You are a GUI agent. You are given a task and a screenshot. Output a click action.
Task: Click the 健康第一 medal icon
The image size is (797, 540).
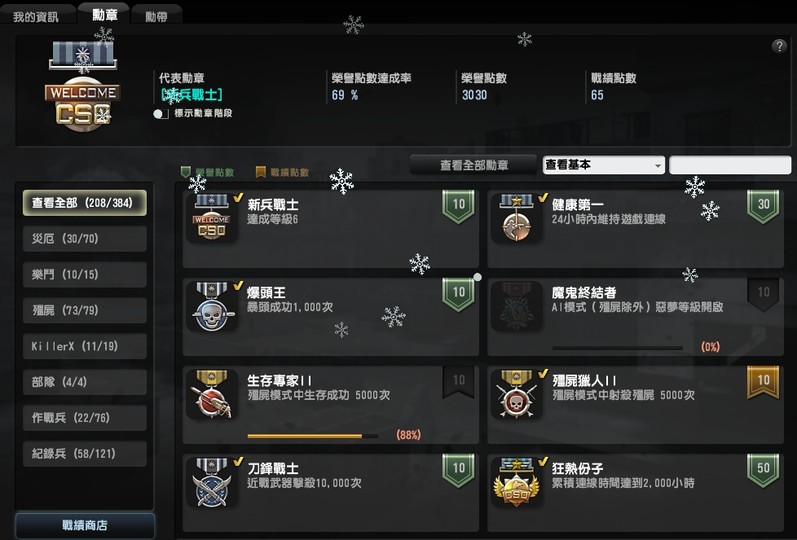pyautogui.click(x=515, y=218)
